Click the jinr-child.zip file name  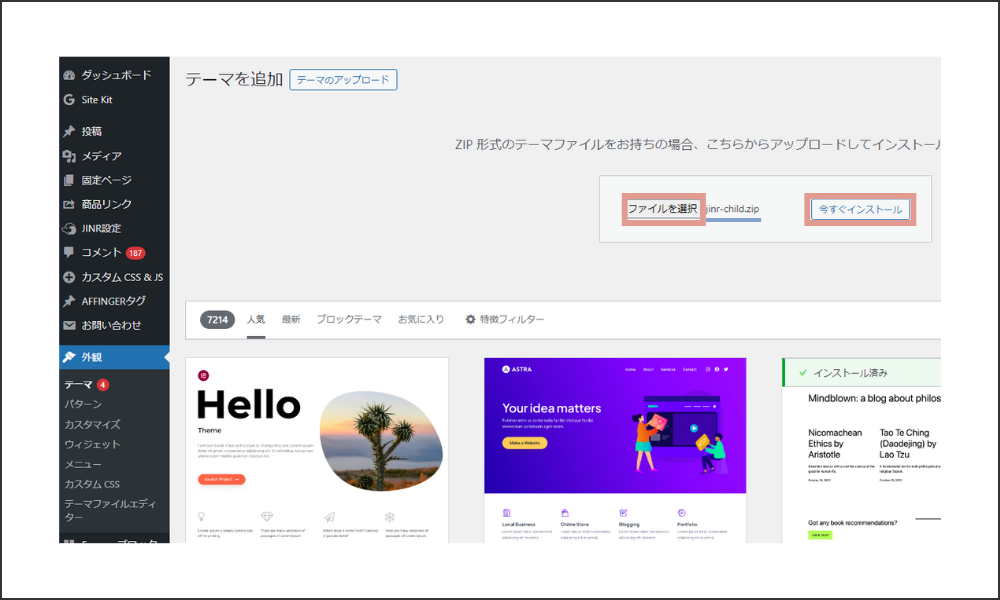(x=732, y=209)
